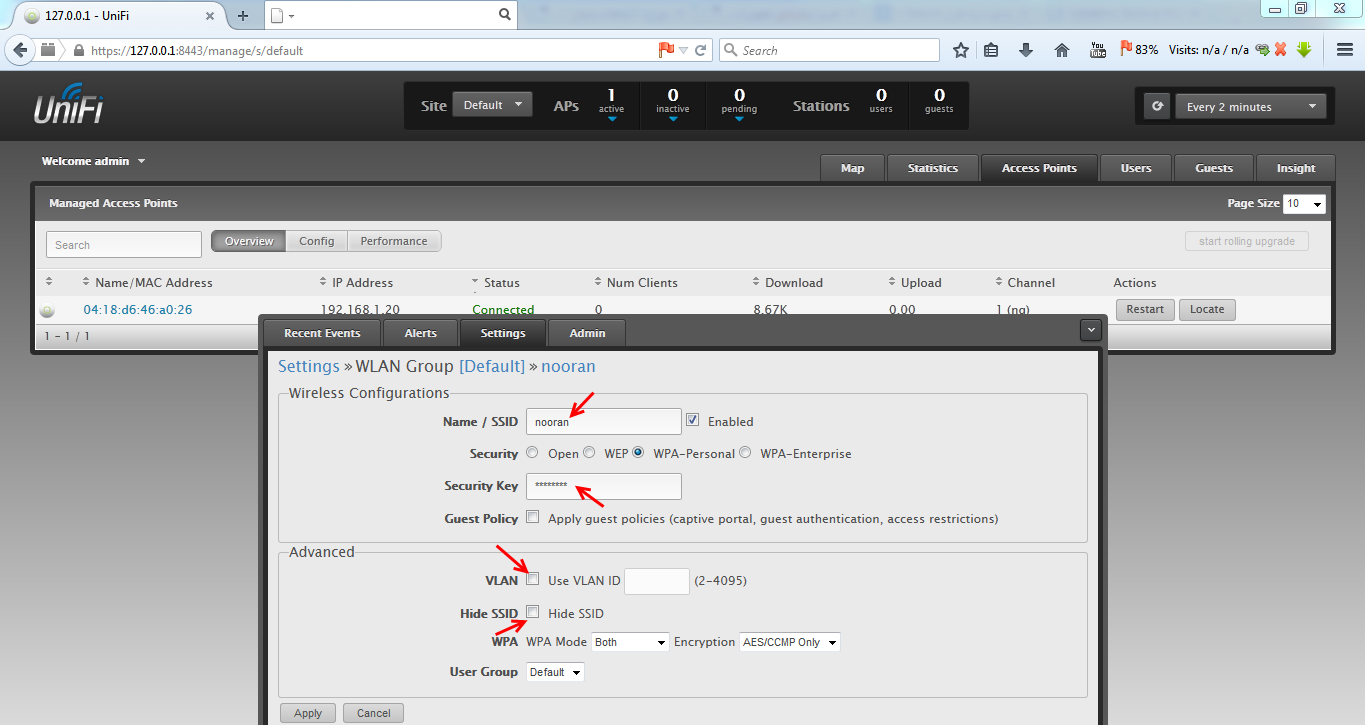Select the WPA-Enterprise radio button
This screenshot has height=725, width=1365.
tap(744, 453)
